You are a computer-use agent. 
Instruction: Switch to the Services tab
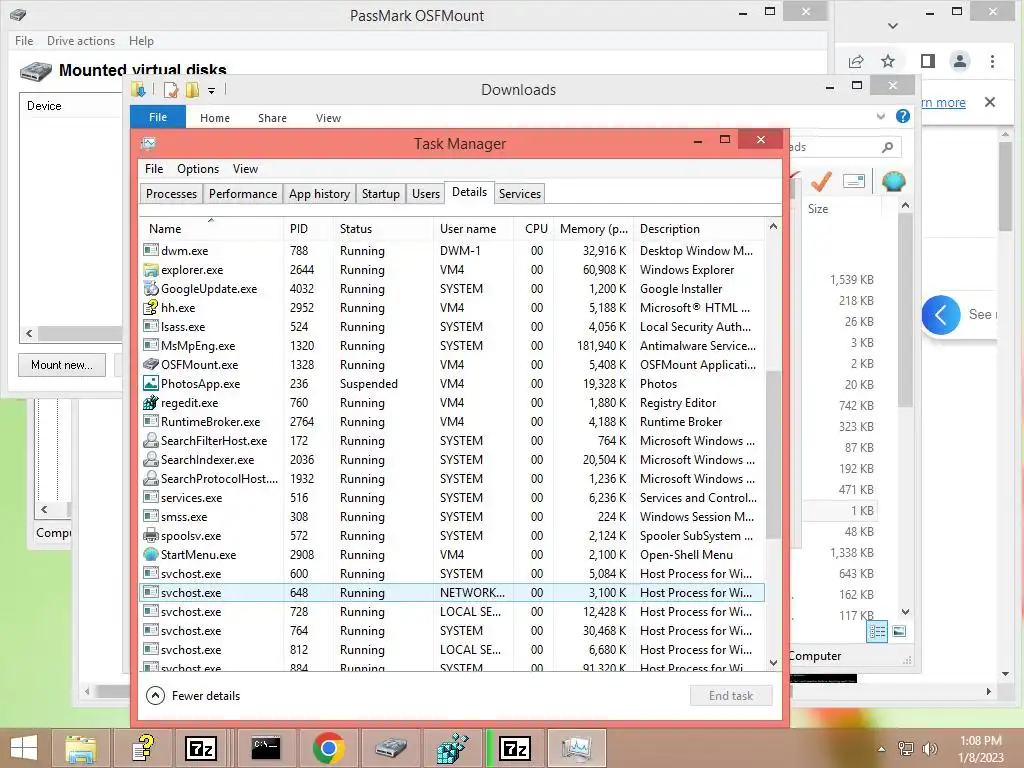(x=520, y=194)
